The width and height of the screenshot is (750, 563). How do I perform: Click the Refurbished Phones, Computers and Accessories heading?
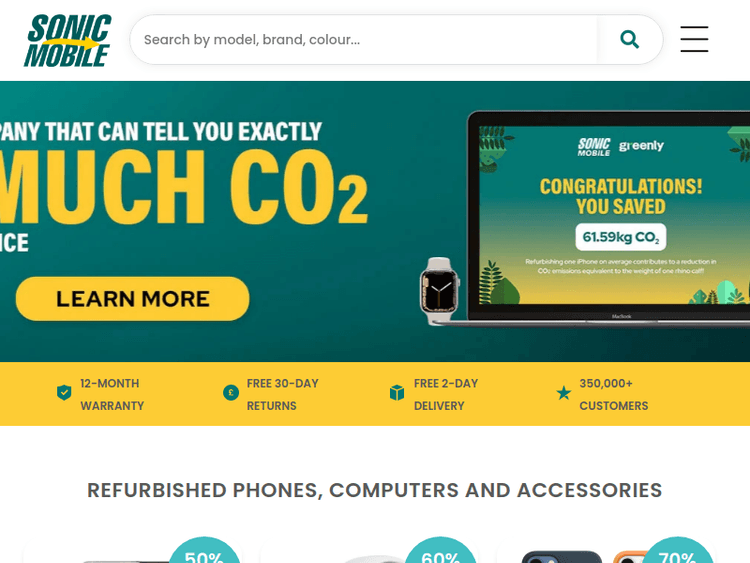click(375, 490)
